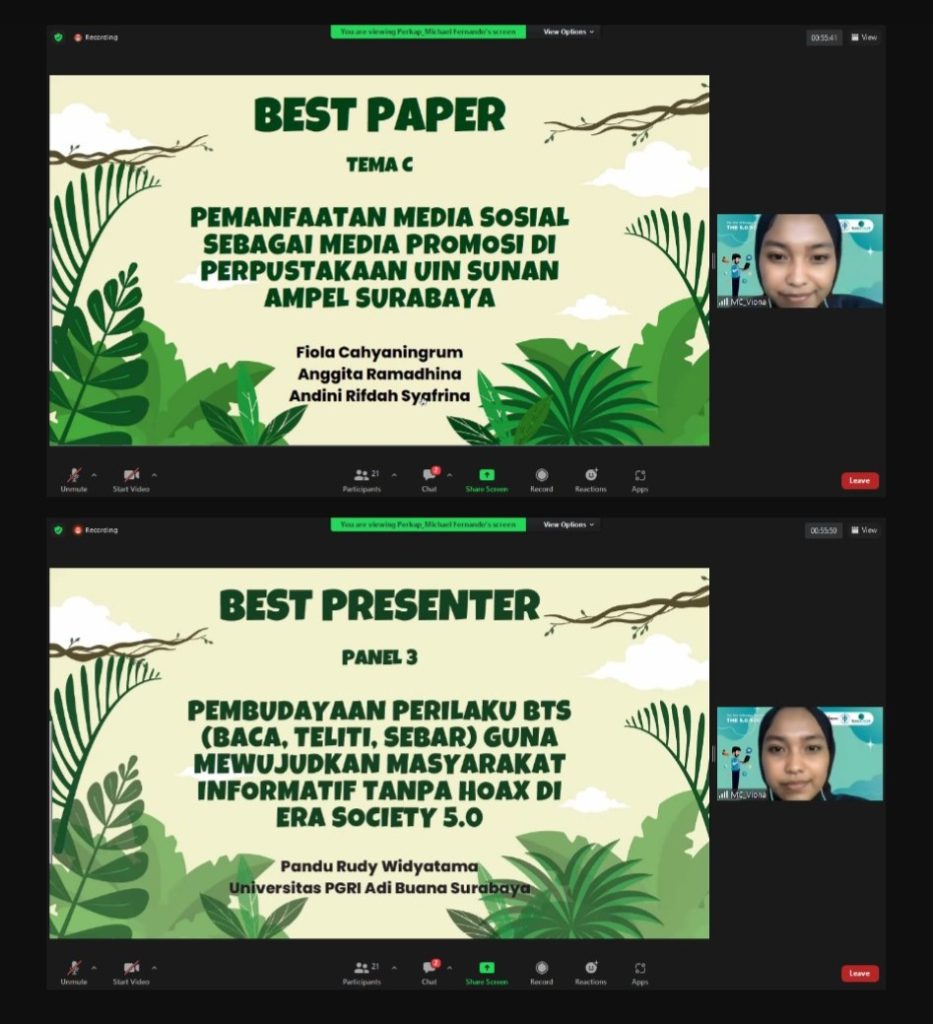This screenshot has height=1024, width=933.
Task: Click Universitas PGRI Adi Buana Surabaya text
Action: (379, 888)
